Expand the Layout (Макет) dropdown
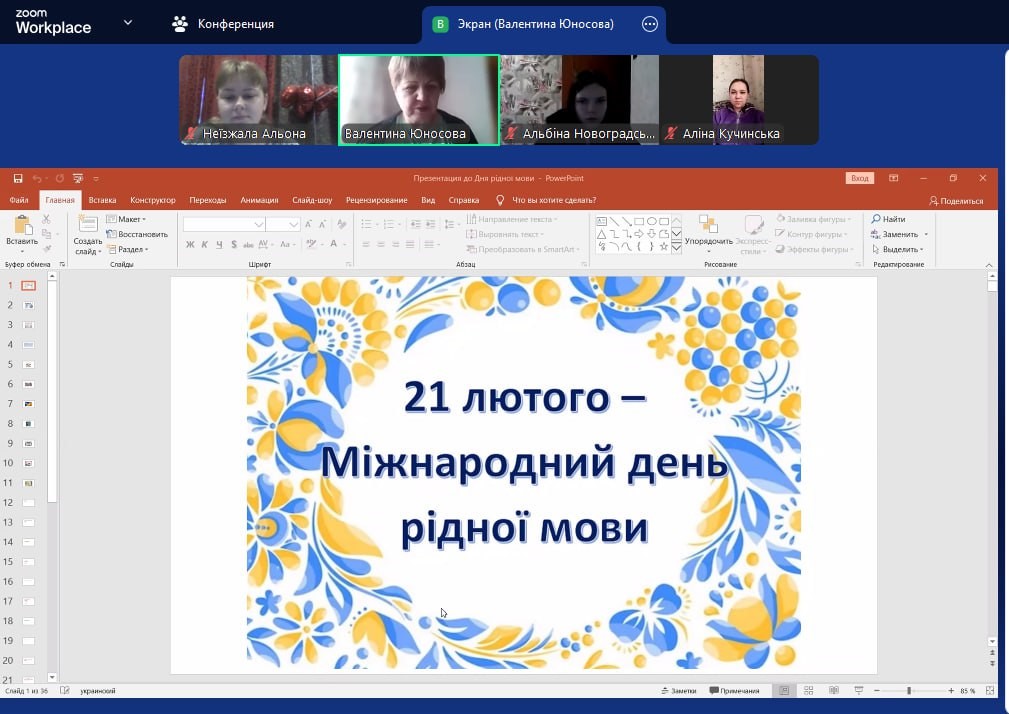Screen dimensions: 1009x714 [131, 219]
